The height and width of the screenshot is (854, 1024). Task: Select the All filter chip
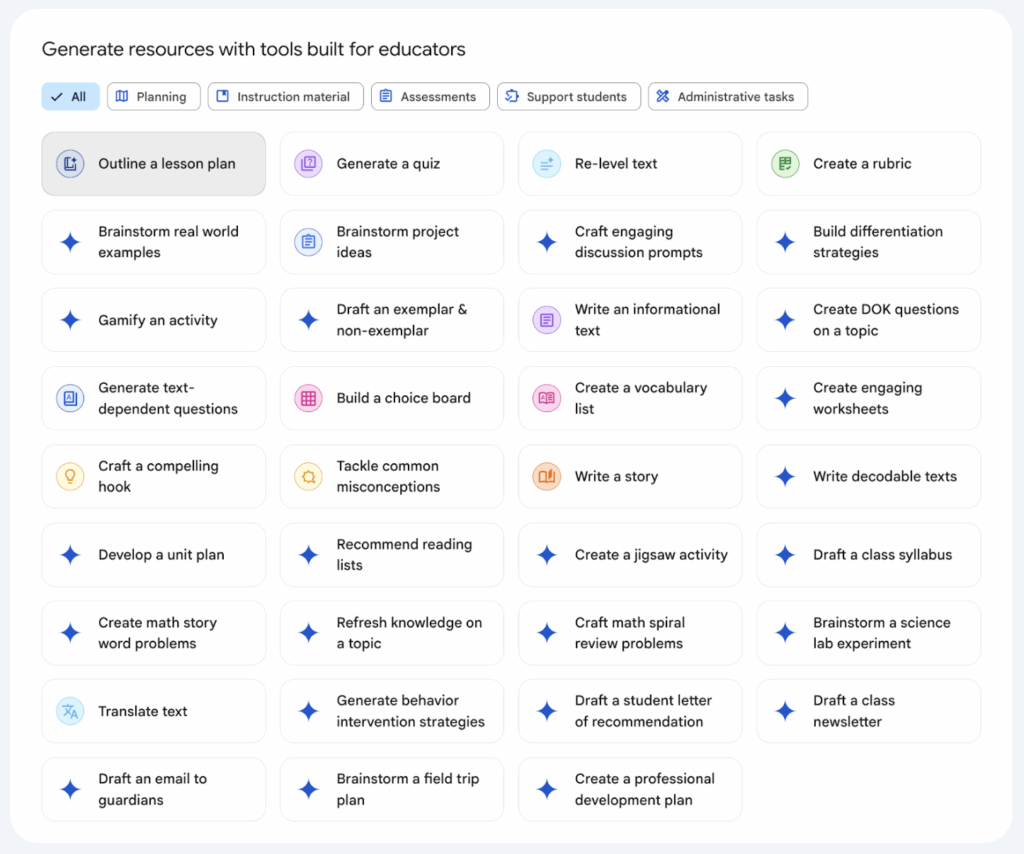70,97
